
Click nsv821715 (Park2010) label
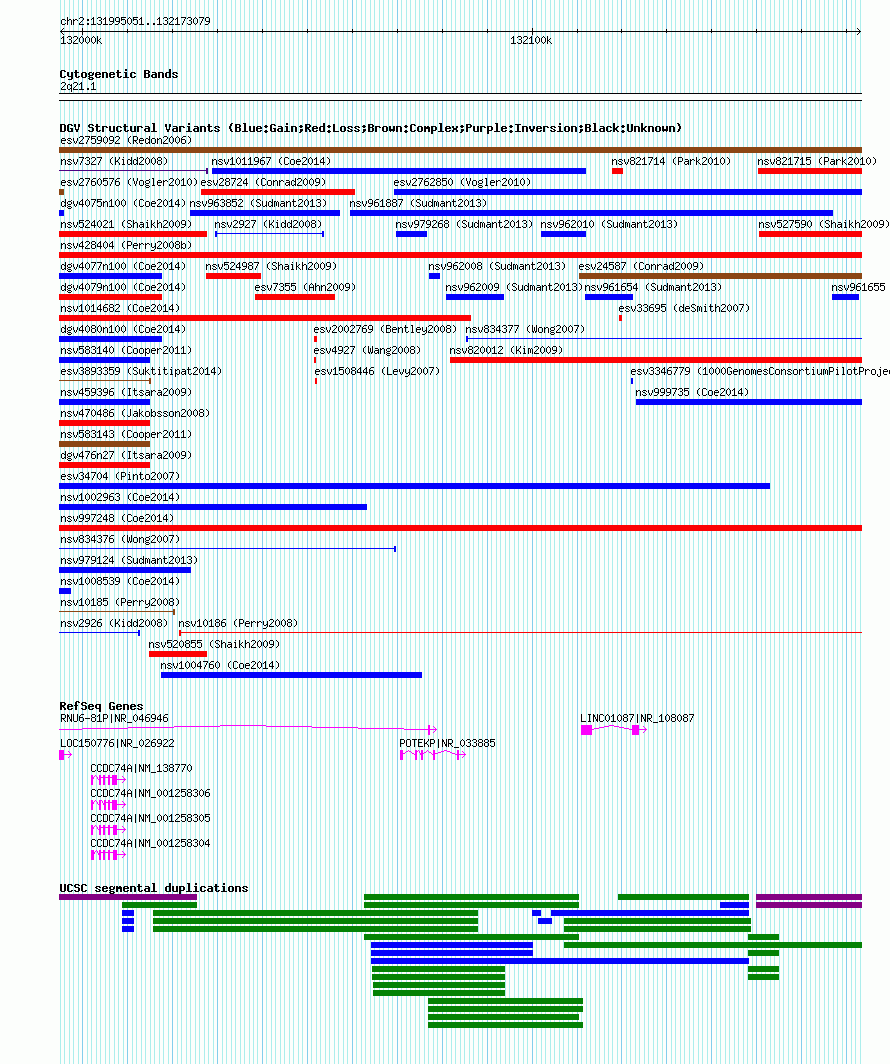pyautogui.click(x=817, y=162)
